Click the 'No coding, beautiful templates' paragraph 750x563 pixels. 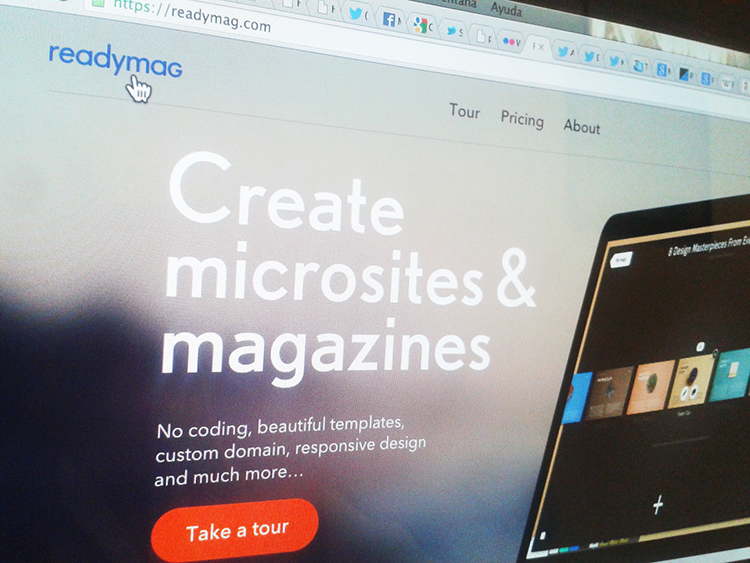coord(290,450)
